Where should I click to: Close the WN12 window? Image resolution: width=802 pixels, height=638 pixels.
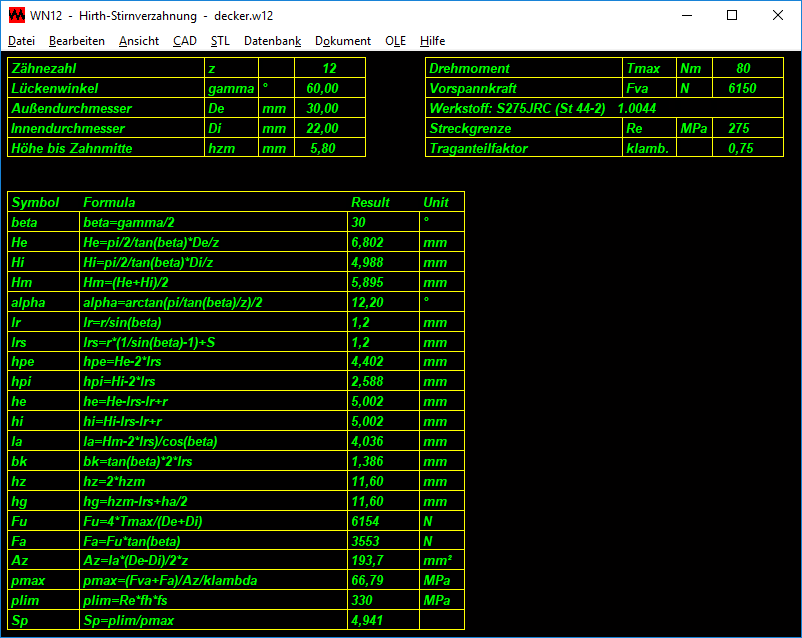(x=778, y=16)
